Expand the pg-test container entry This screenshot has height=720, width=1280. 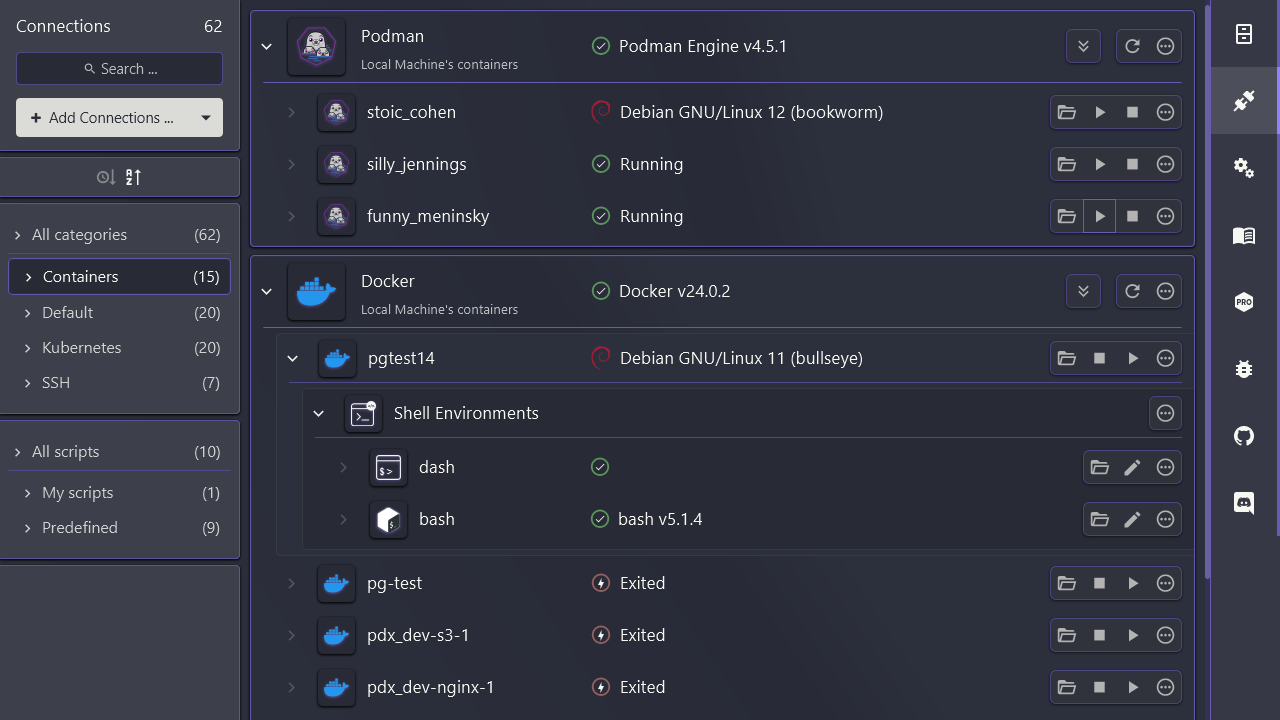coord(292,583)
